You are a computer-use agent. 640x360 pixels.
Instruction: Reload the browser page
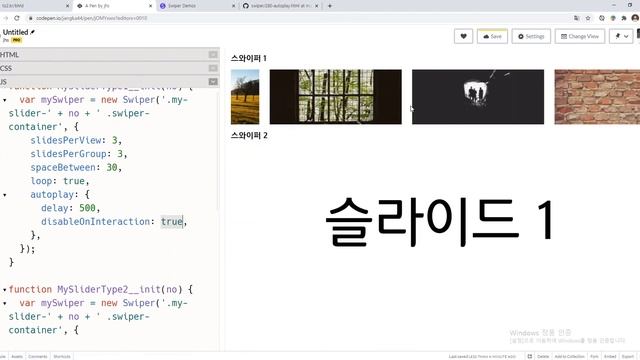[17, 18]
